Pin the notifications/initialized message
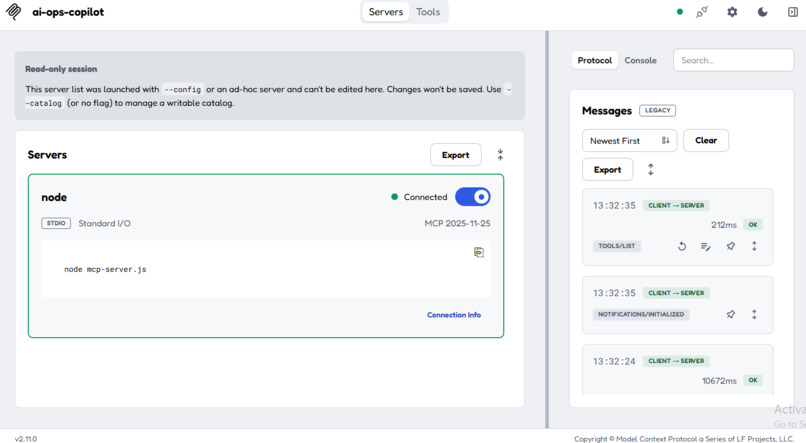This screenshot has height=443, width=806. 730,314
